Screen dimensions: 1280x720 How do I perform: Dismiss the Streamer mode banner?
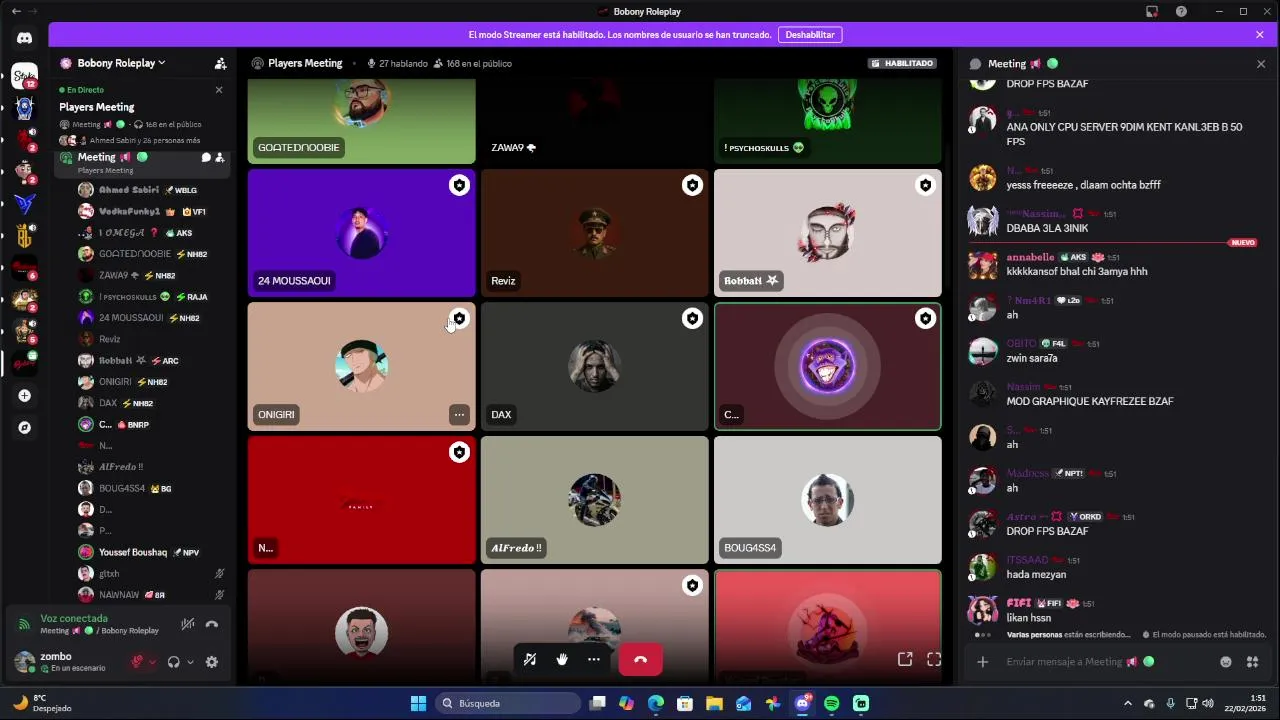pos(1260,35)
